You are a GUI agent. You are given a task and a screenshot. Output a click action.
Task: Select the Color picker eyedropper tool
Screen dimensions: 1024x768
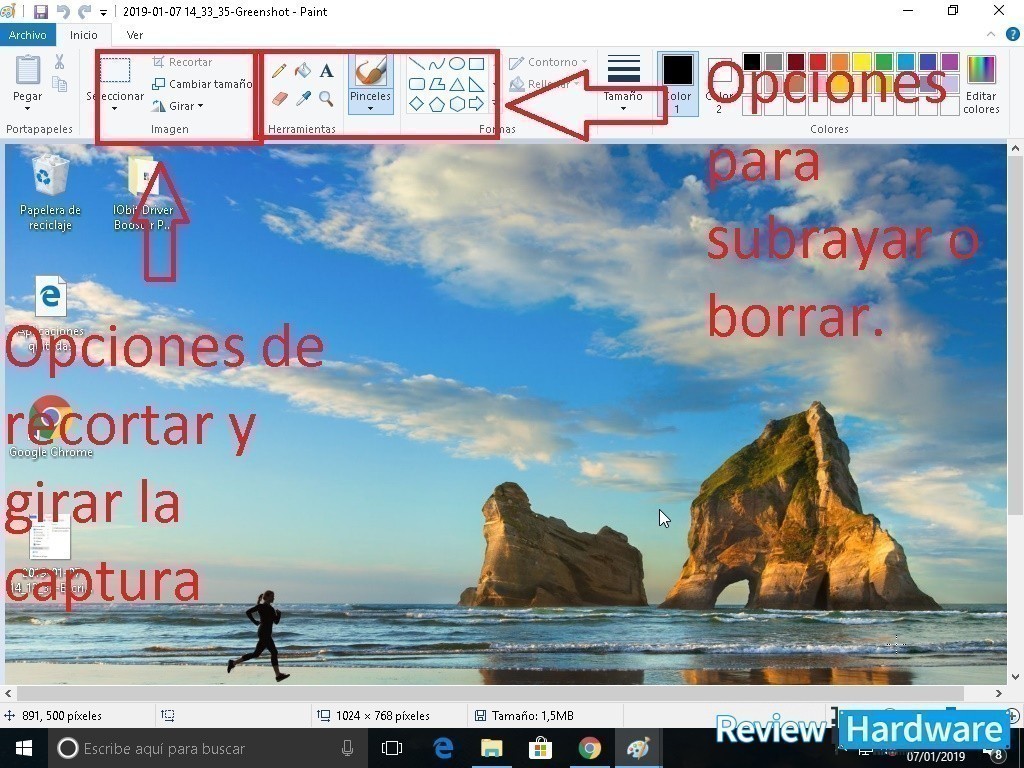coord(302,99)
